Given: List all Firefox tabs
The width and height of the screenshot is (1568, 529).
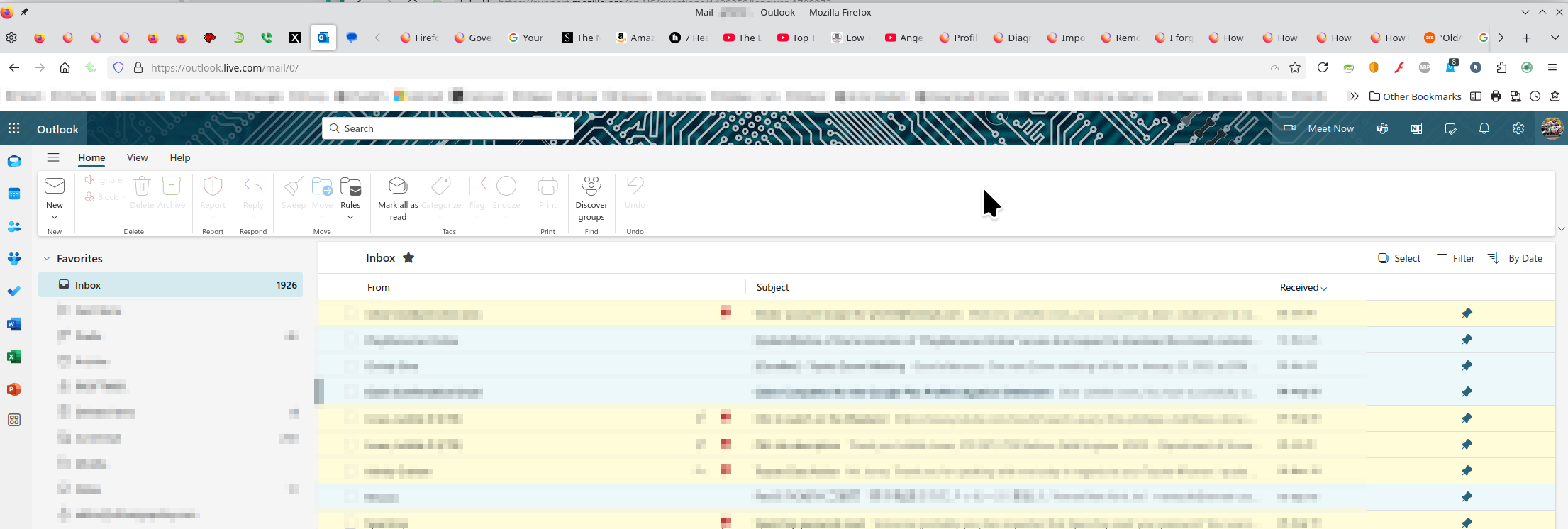Looking at the screenshot, I should 1555,38.
